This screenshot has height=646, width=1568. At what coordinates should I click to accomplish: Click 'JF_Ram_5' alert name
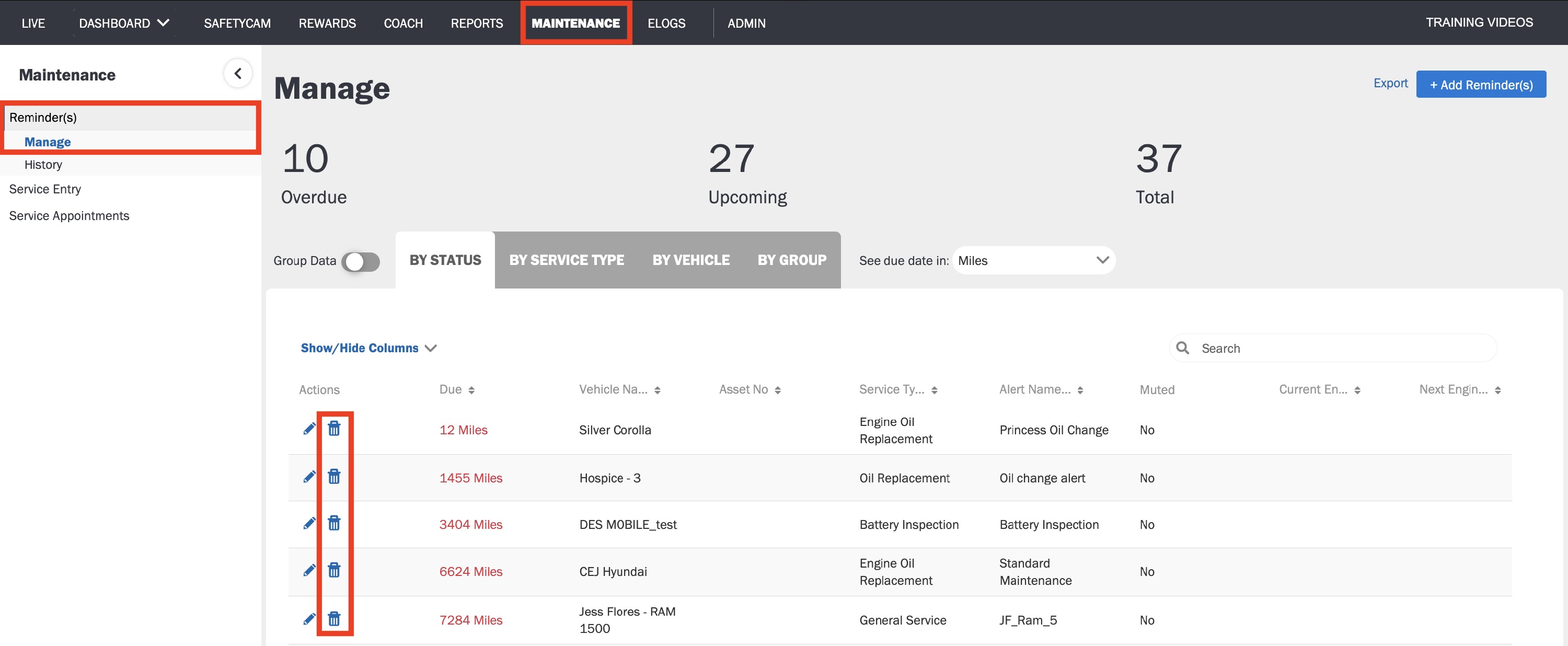pyautogui.click(x=1028, y=620)
